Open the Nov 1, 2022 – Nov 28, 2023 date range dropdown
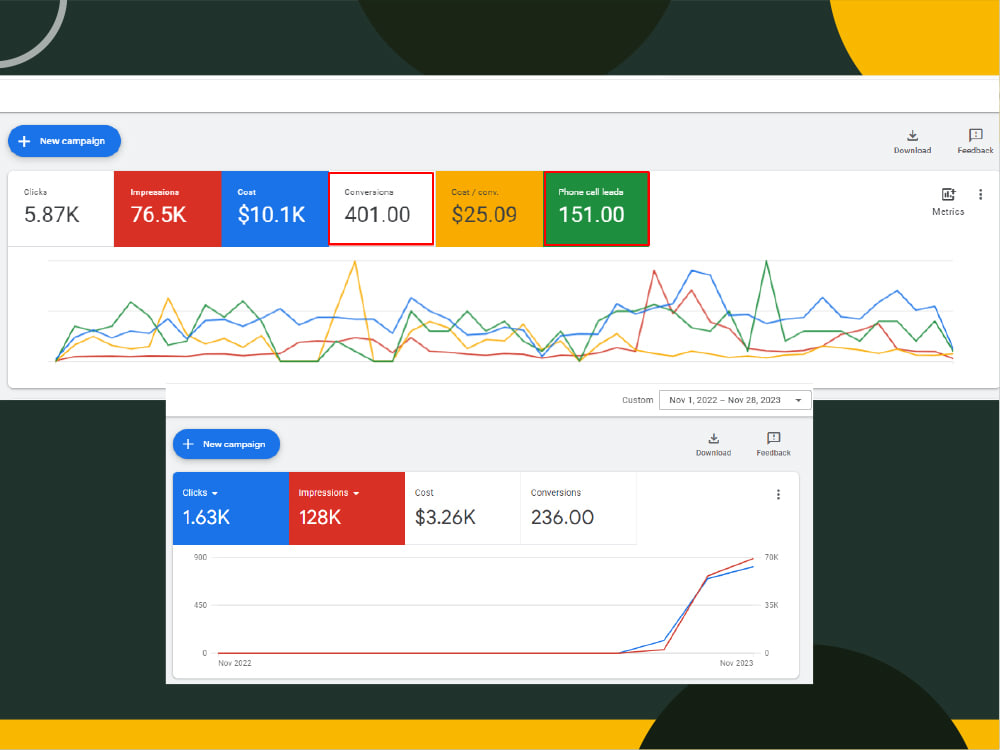1000x750 pixels. point(735,400)
